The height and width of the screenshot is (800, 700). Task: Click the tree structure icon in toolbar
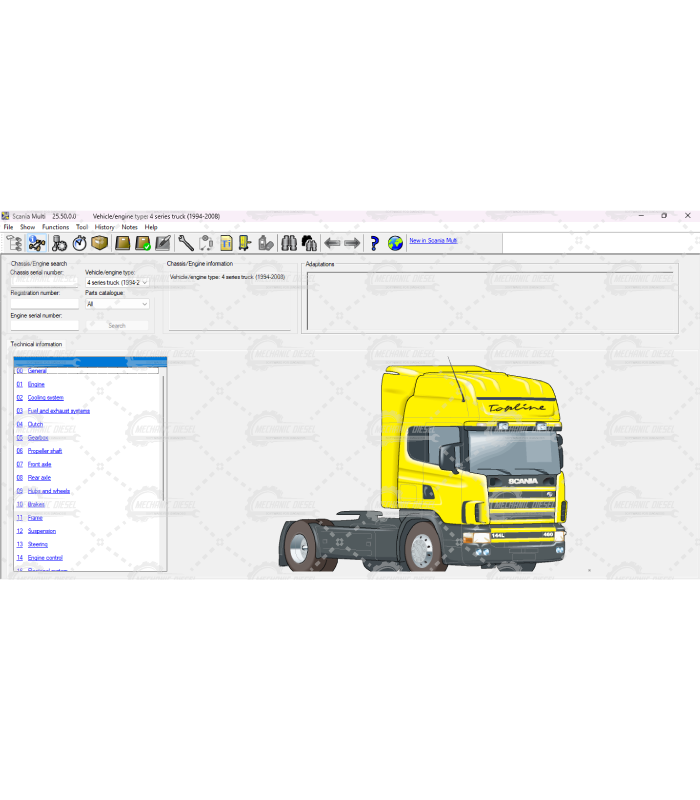(14, 243)
